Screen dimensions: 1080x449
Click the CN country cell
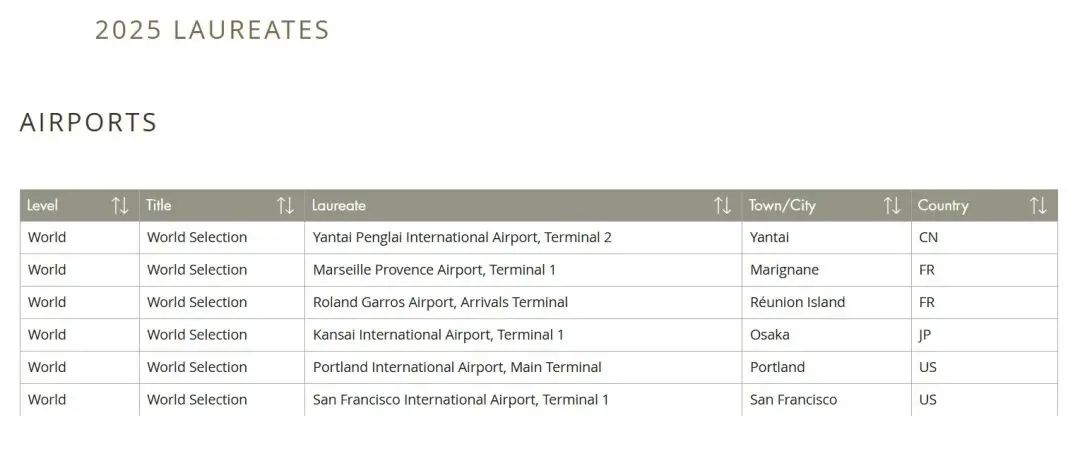928,238
